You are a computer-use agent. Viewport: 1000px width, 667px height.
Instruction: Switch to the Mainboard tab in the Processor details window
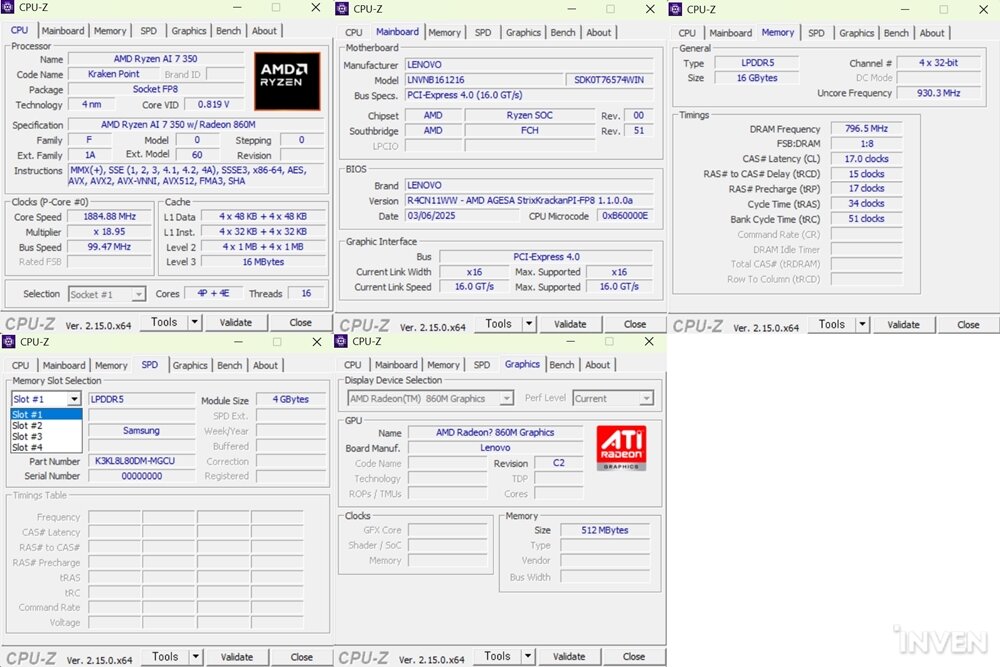point(62,31)
